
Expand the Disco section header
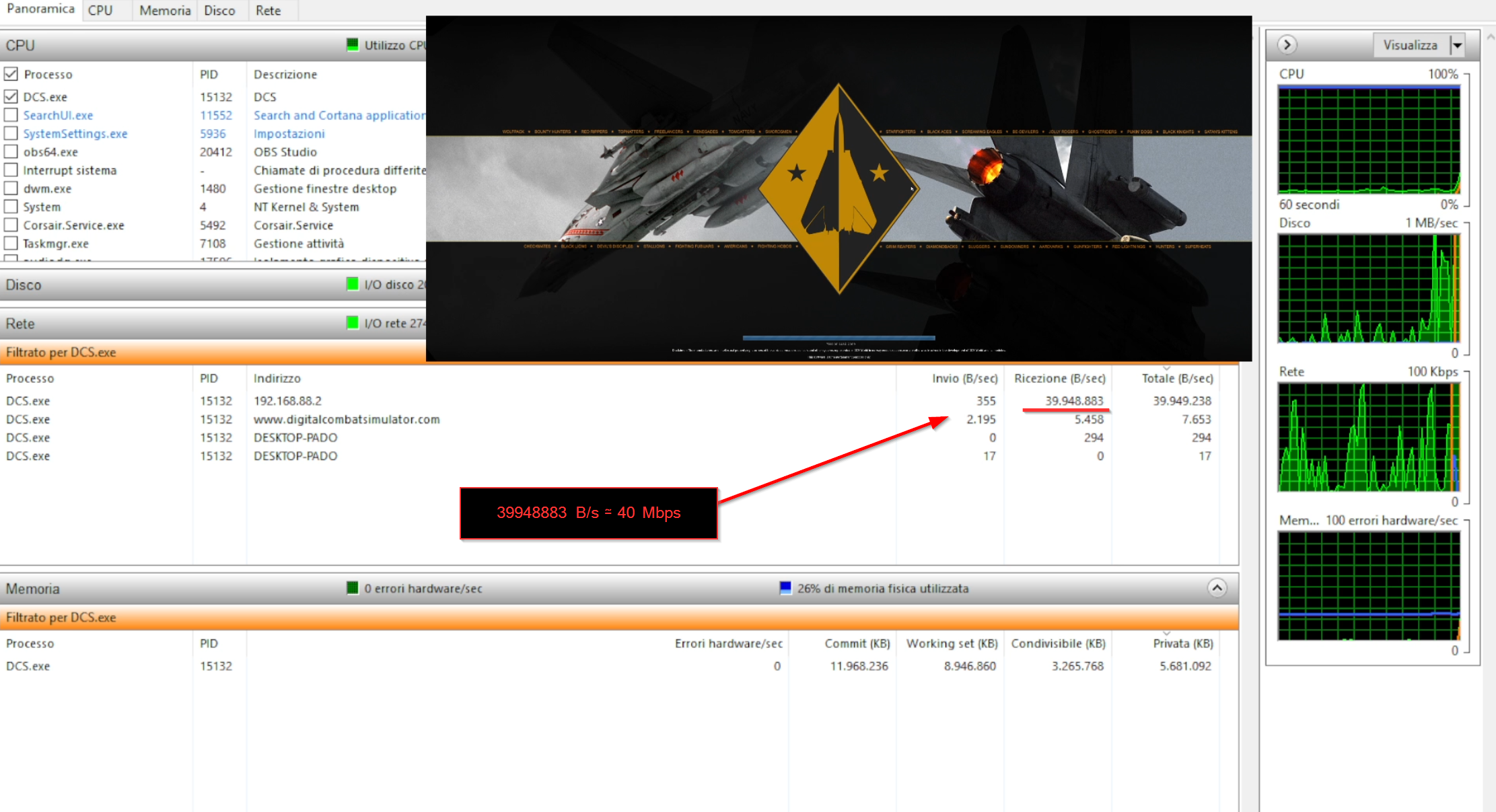coord(213,285)
